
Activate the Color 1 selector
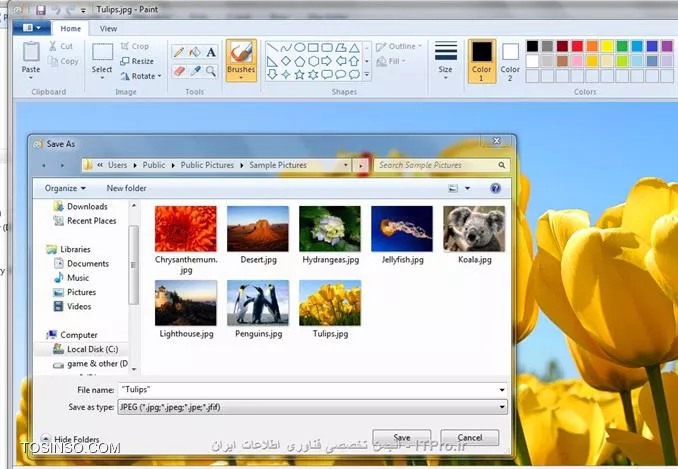click(x=481, y=58)
